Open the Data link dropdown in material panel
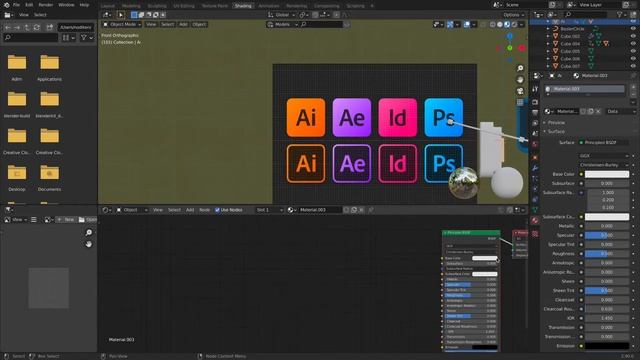 621,111
